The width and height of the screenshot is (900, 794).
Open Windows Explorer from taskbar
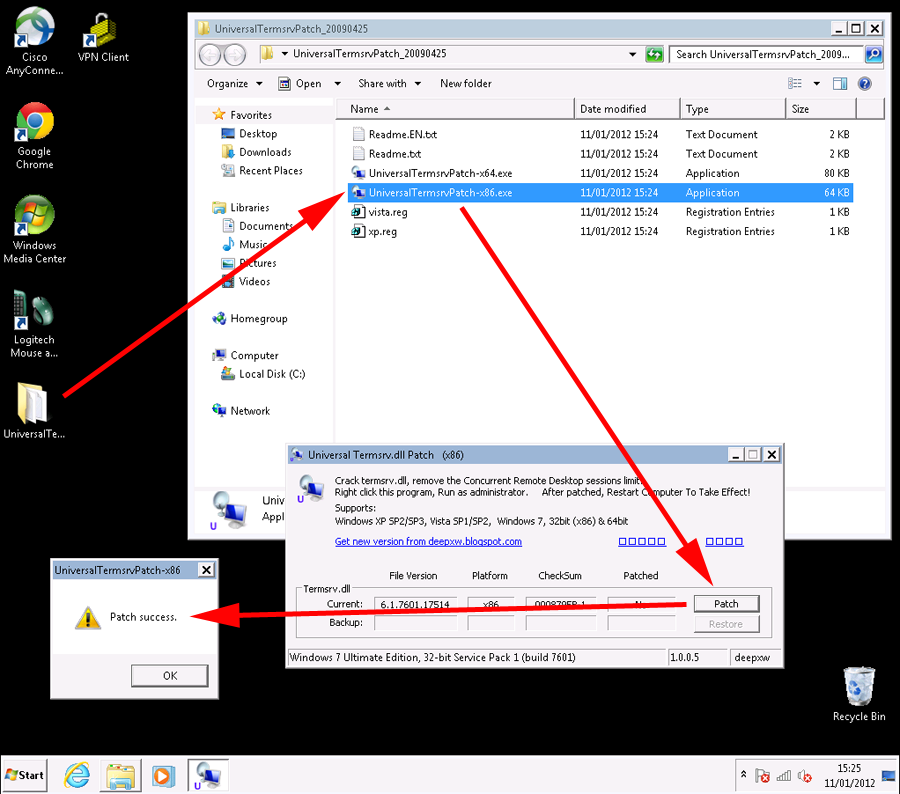[121, 775]
